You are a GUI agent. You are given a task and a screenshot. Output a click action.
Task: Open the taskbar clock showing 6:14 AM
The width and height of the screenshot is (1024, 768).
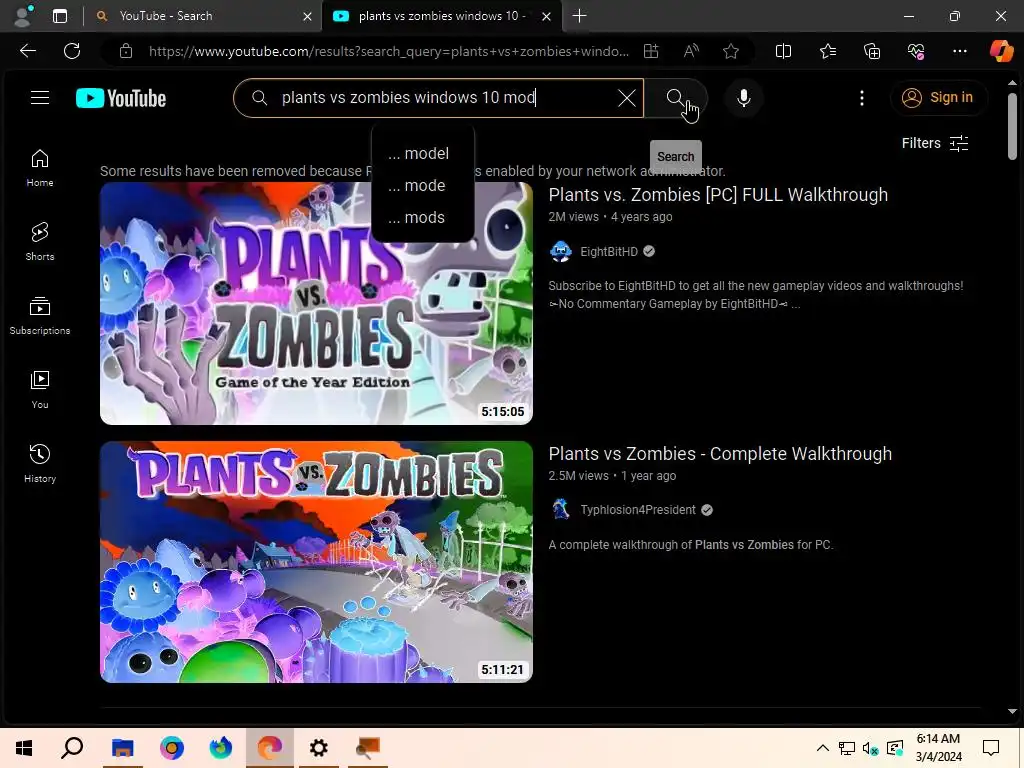(938, 748)
